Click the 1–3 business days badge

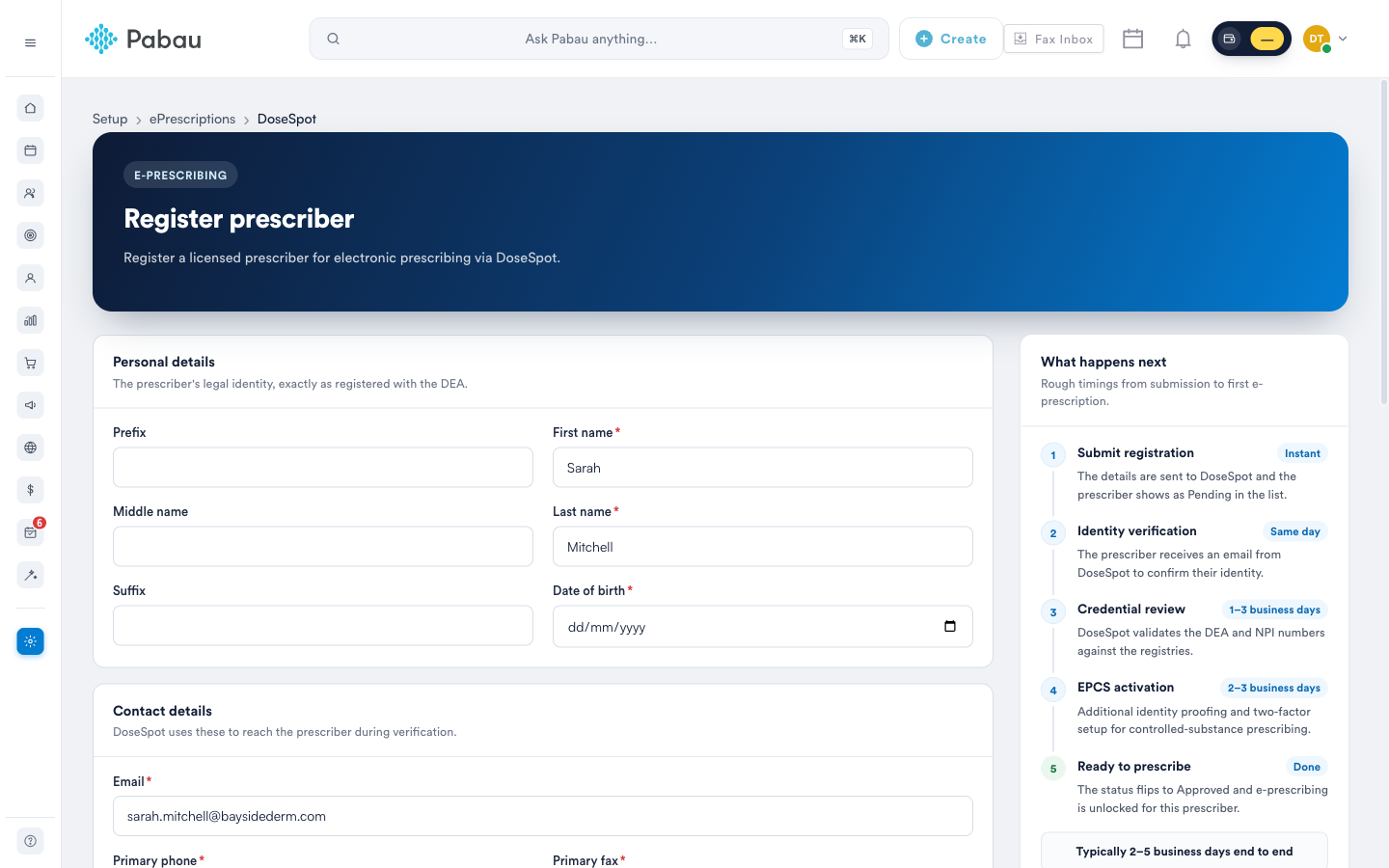[x=1274, y=610]
